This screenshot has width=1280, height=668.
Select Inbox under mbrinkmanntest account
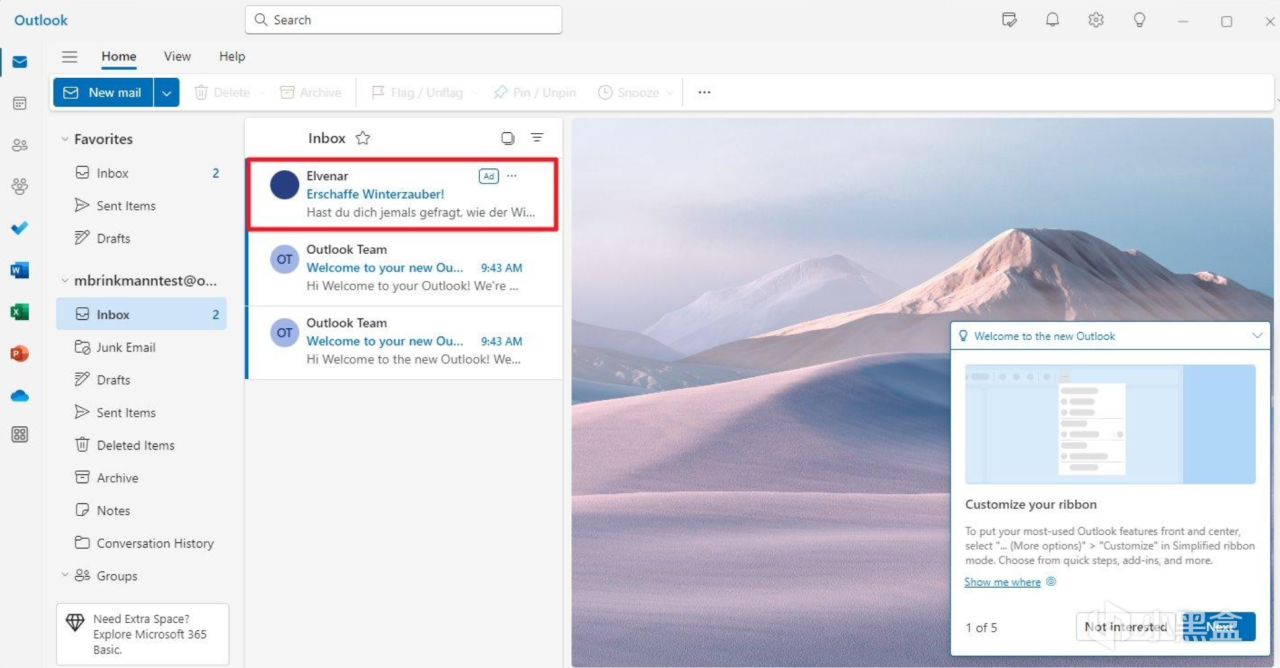point(141,314)
